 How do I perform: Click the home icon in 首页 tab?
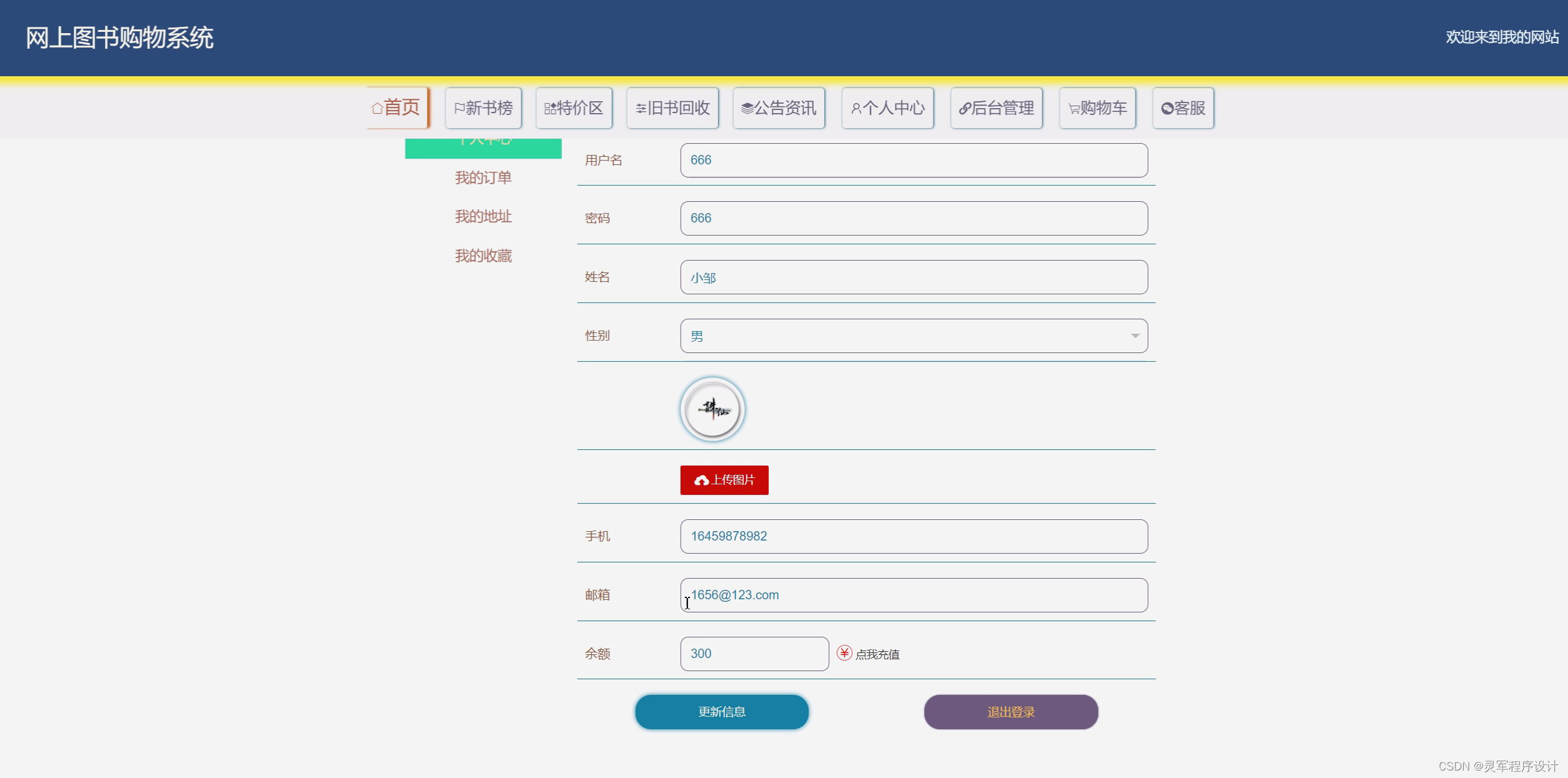click(x=377, y=109)
